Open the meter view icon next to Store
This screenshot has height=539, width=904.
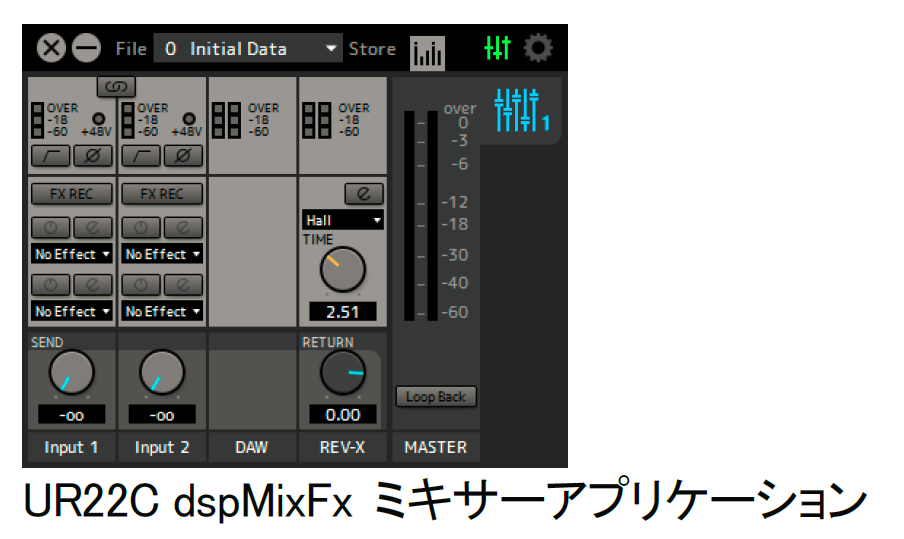[x=427, y=53]
